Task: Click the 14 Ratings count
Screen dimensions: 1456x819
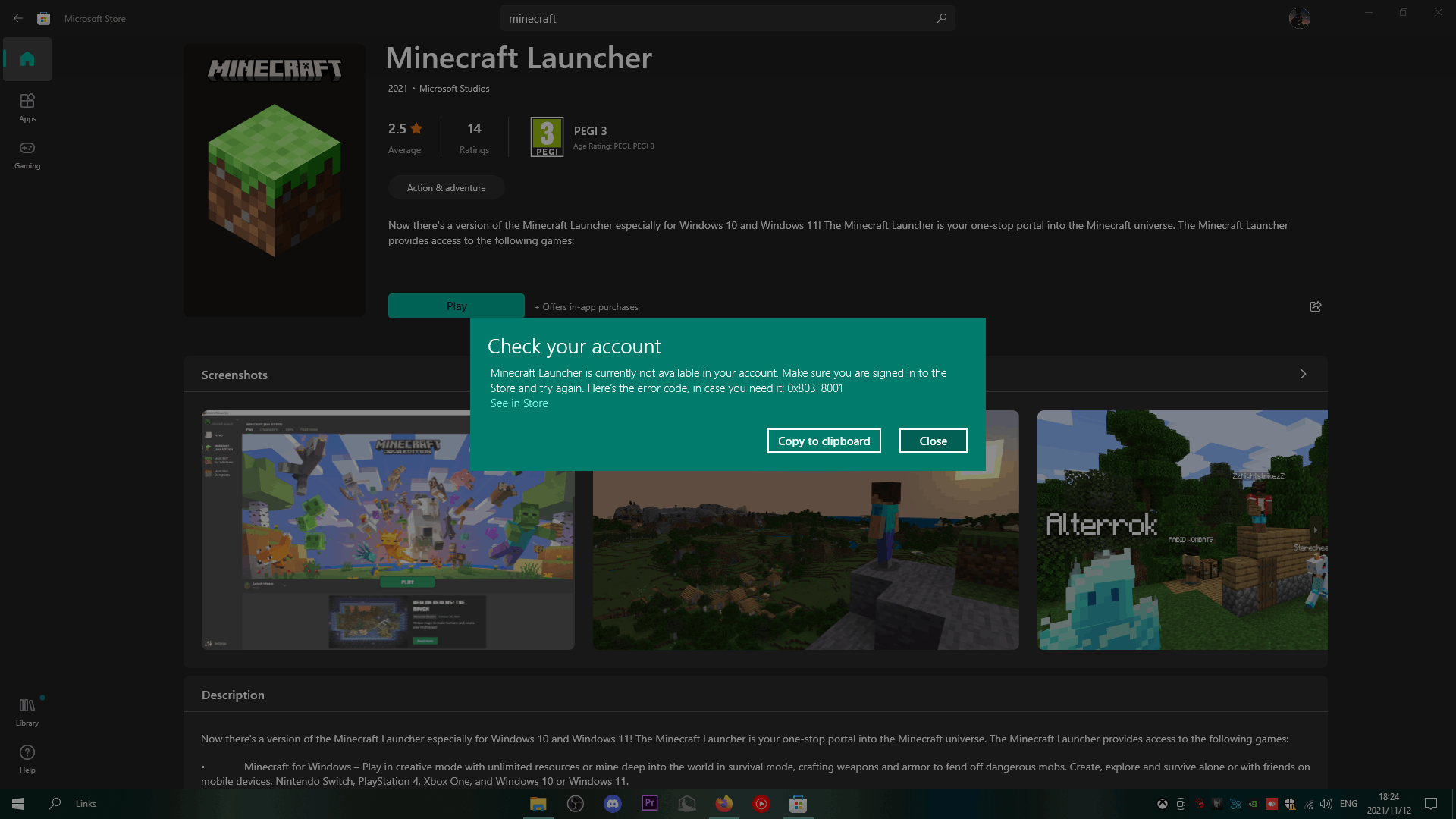Action: (x=474, y=137)
